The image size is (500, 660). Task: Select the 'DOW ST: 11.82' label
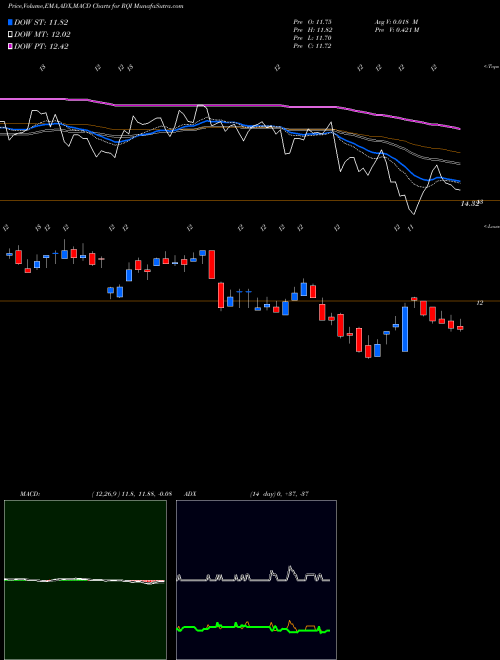[x=41, y=22]
